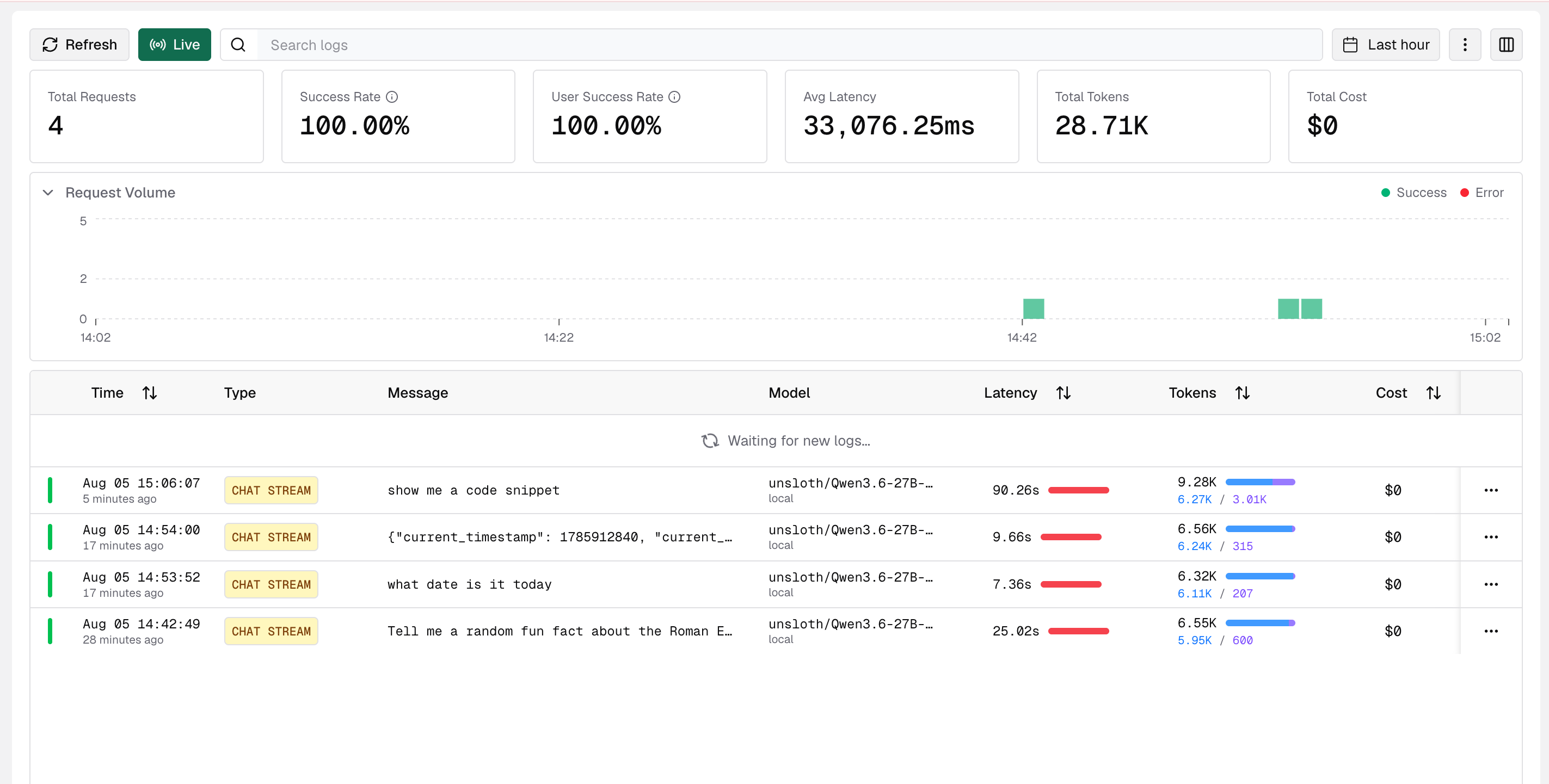Screen dimensions: 1549x784
Task: Focus the Search logs field
Action: click(x=789, y=45)
